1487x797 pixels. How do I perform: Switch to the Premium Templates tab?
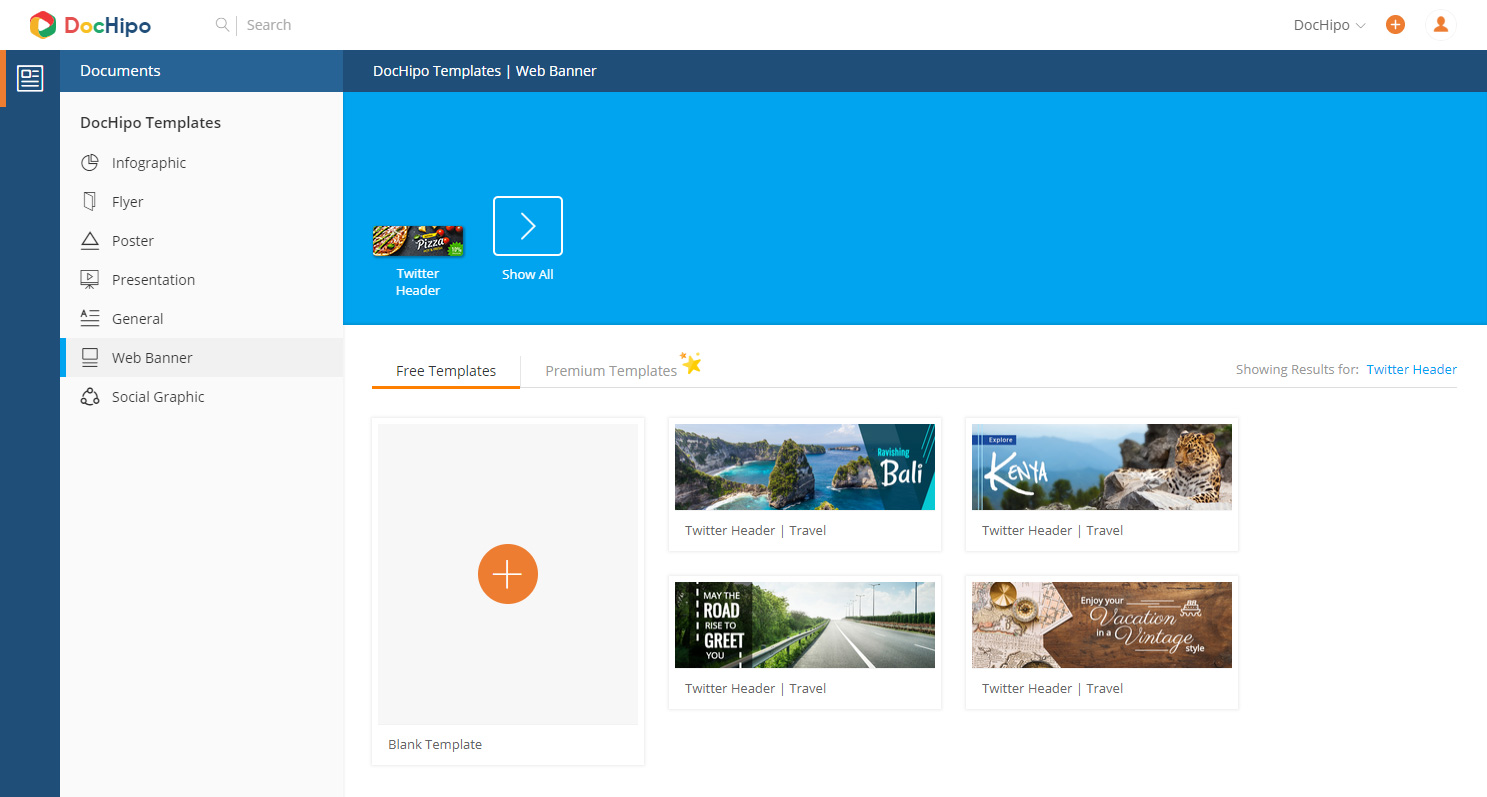point(611,370)
